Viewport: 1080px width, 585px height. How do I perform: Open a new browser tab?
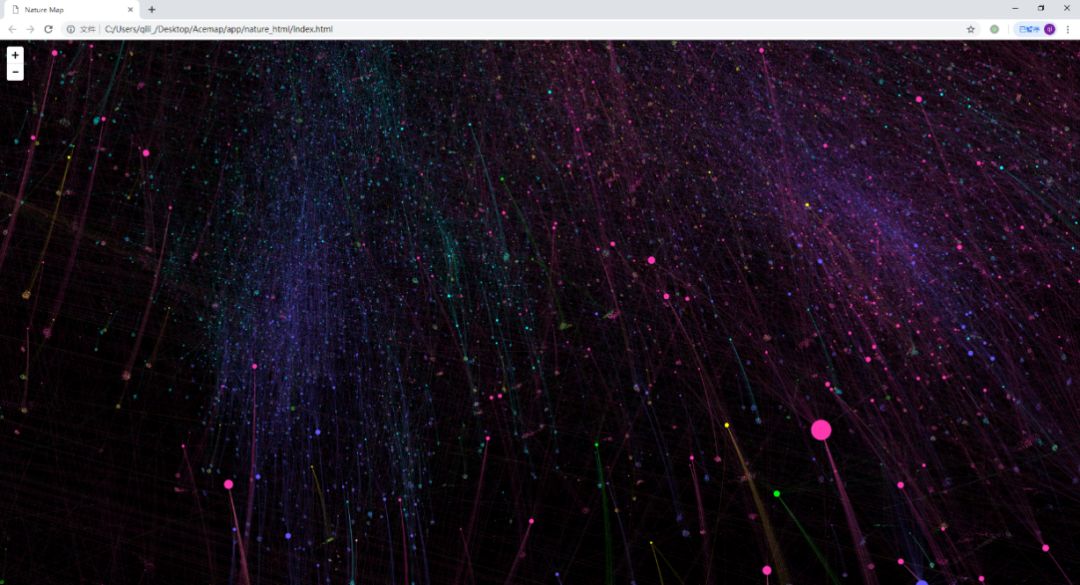point(152,10)
